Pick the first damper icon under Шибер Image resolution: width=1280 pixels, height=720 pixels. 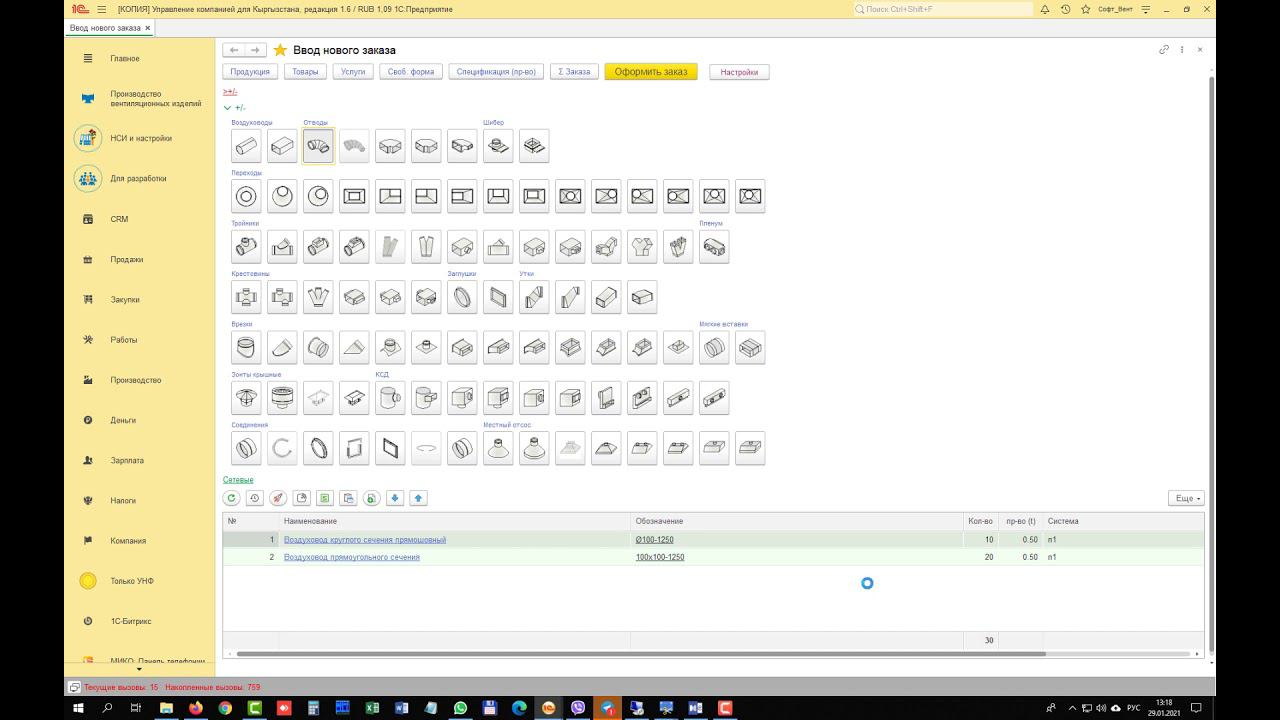(498, 146)
